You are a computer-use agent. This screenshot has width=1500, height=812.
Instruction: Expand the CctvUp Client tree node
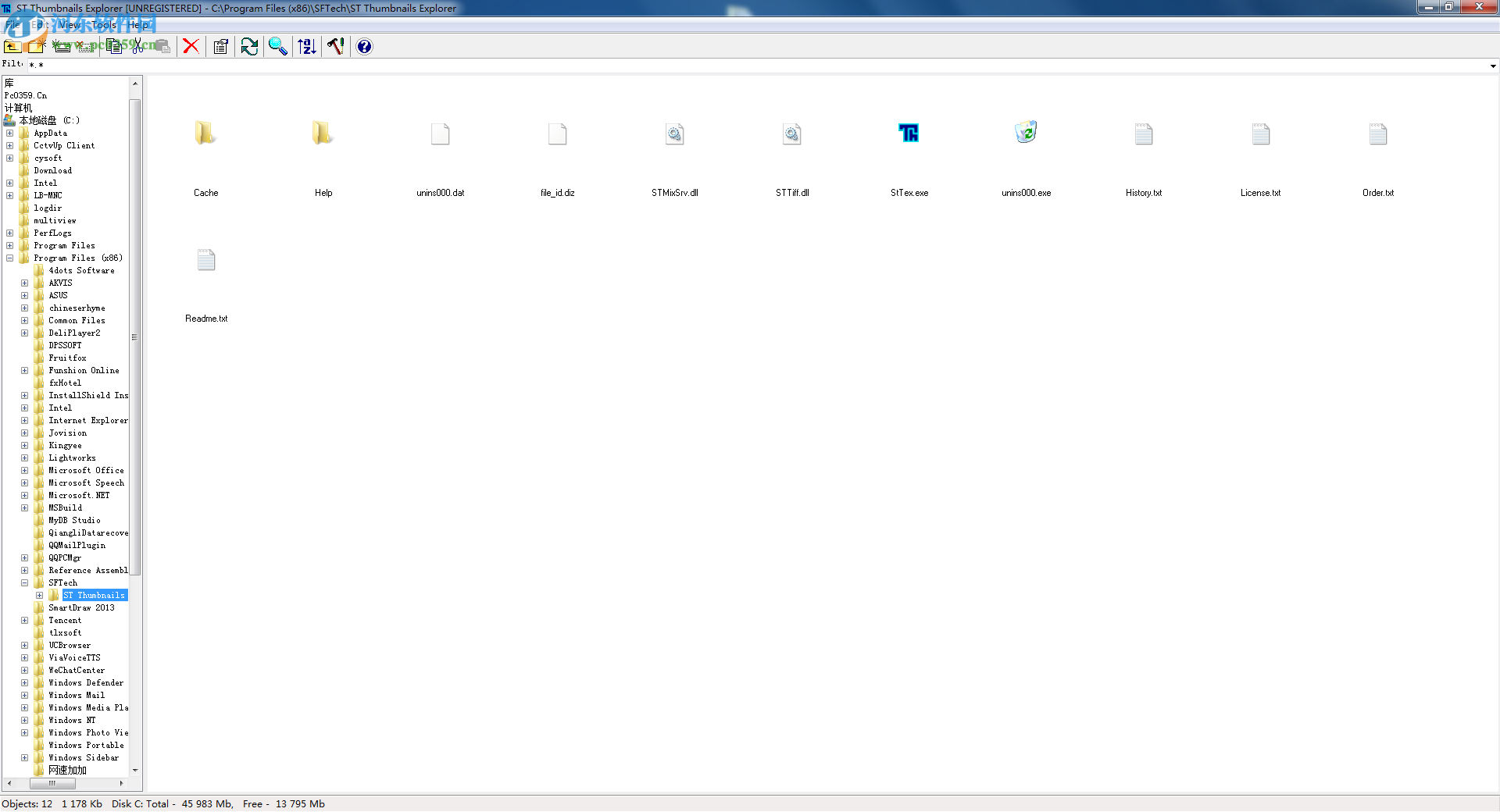pos(10,146)
